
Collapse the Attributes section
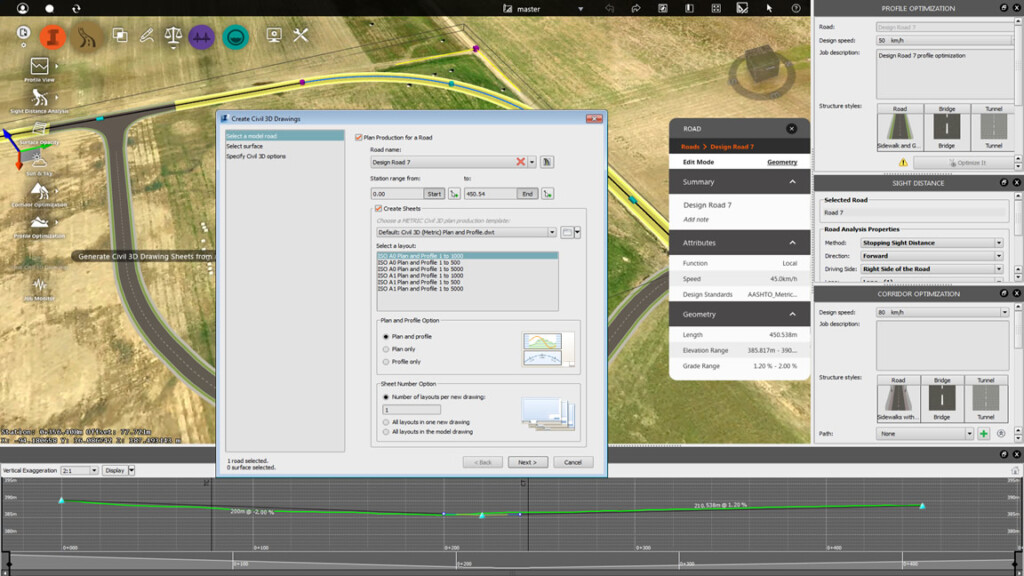[x=792, y=243]
